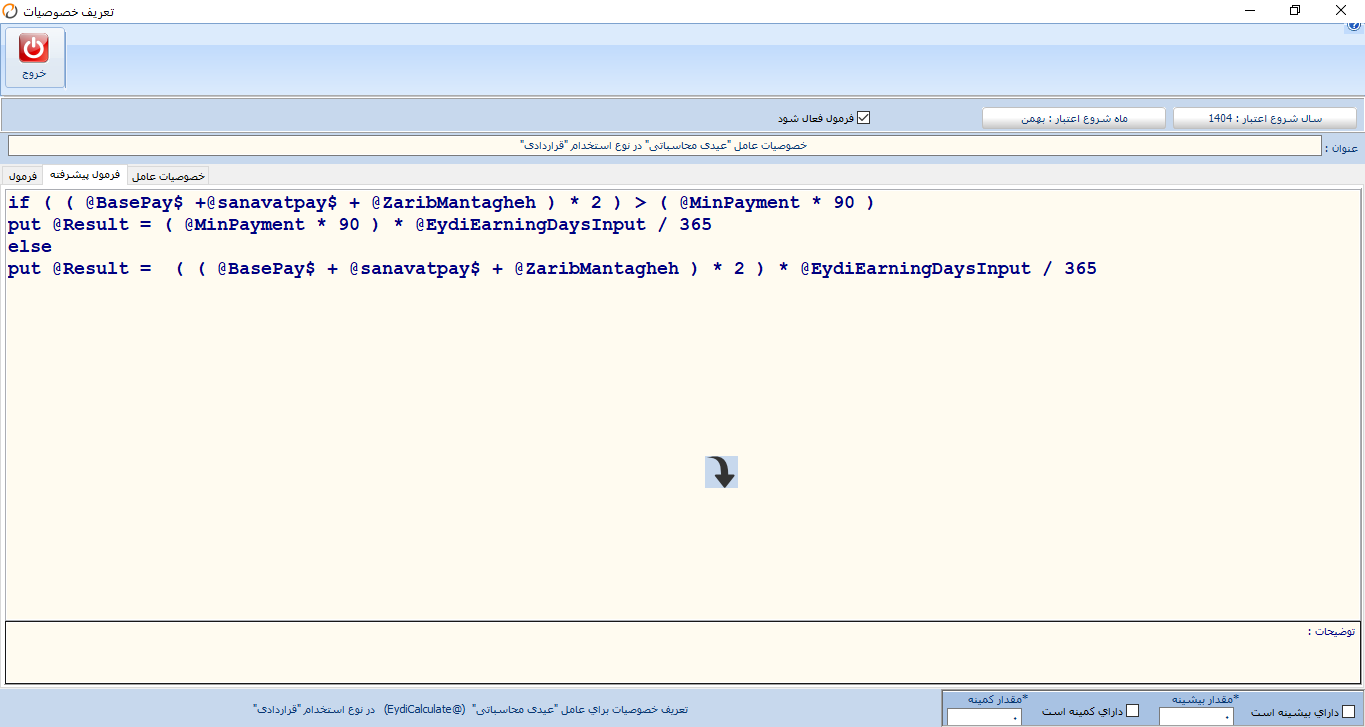Image resolution: width=1365 pixels, height=727 pixels.
Task: Open help via the blue question mark icon
Action: pyautogui.click(x=1355, y=27)
